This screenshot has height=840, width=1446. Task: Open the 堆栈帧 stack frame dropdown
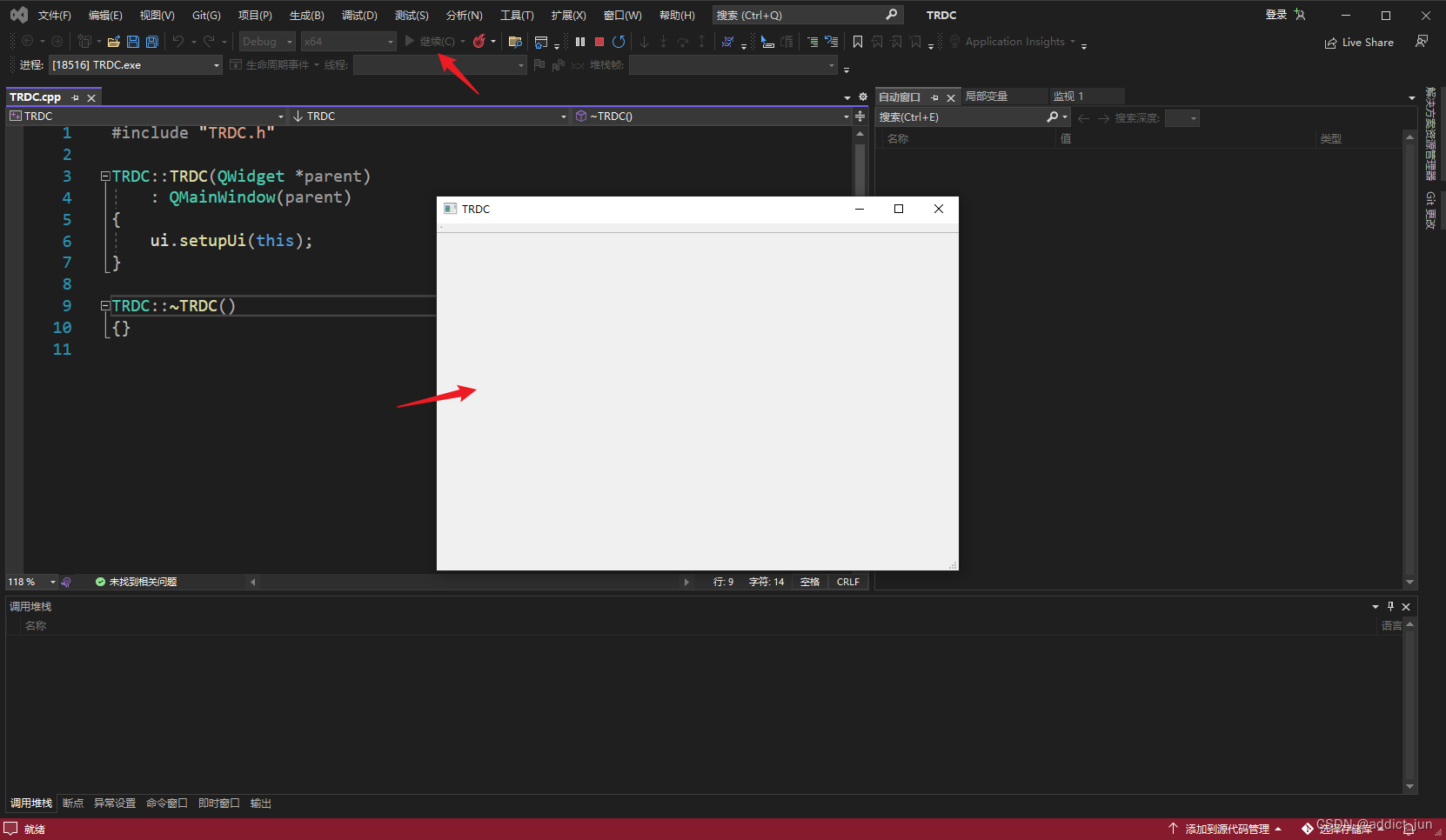tap(733, 65)
